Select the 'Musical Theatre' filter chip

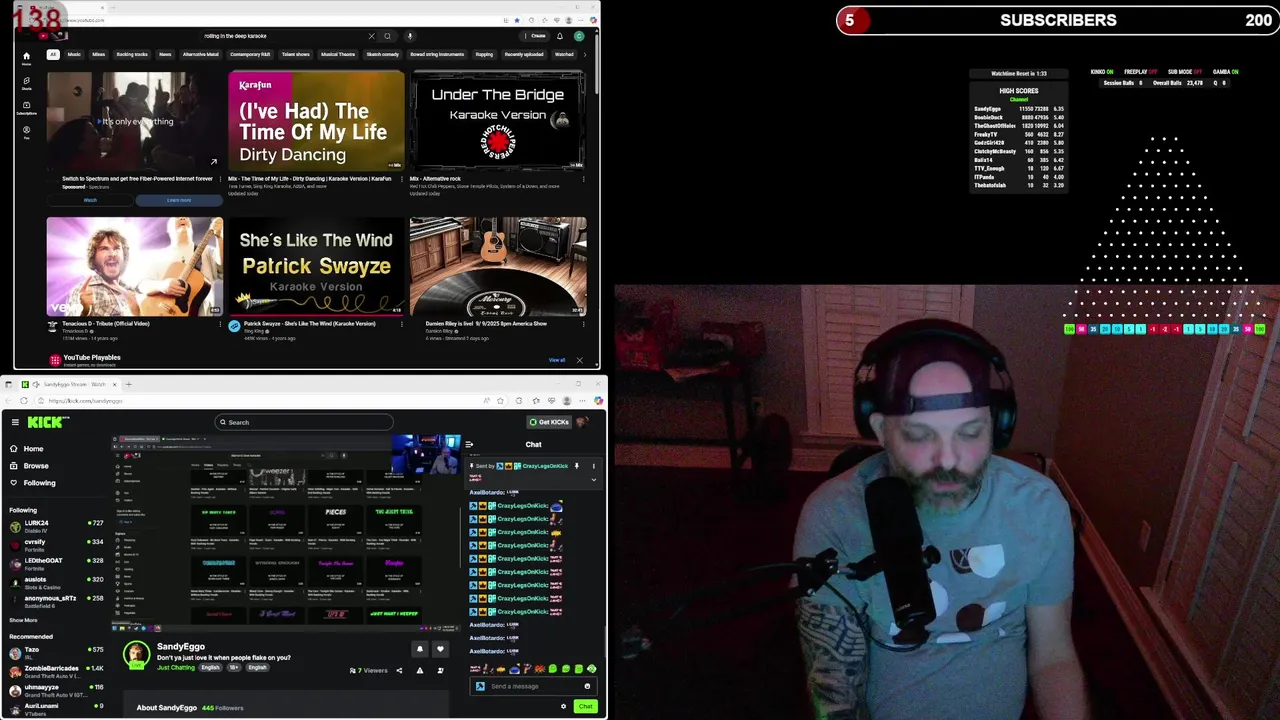(x=338, y=54)
